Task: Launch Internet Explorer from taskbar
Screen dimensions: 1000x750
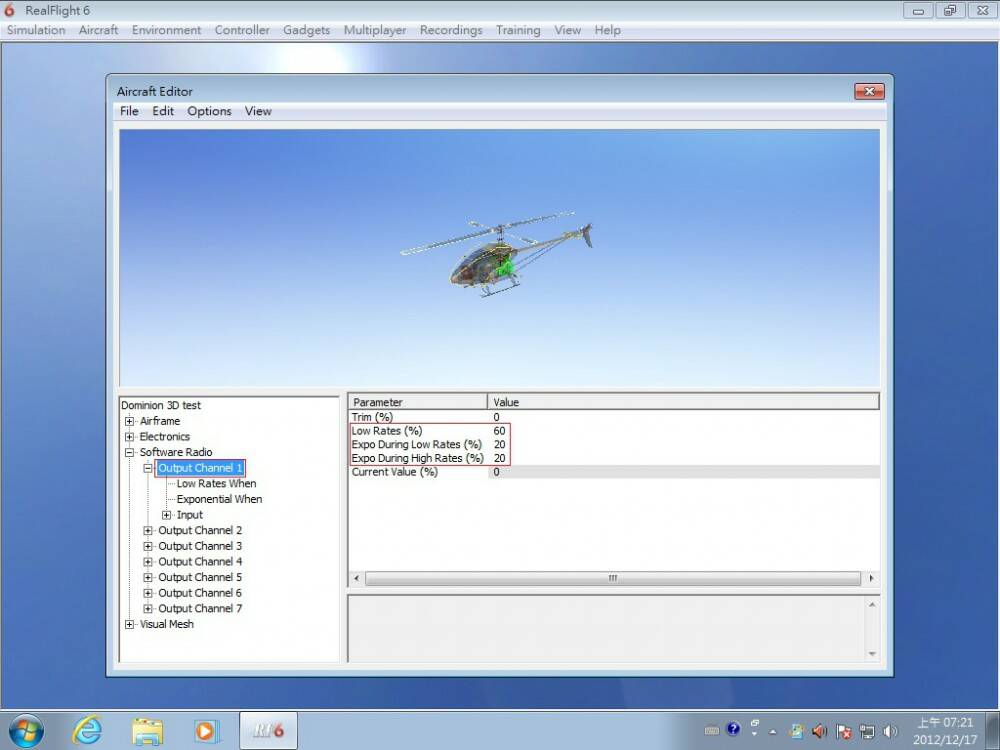Action: [x=87, y=731]
